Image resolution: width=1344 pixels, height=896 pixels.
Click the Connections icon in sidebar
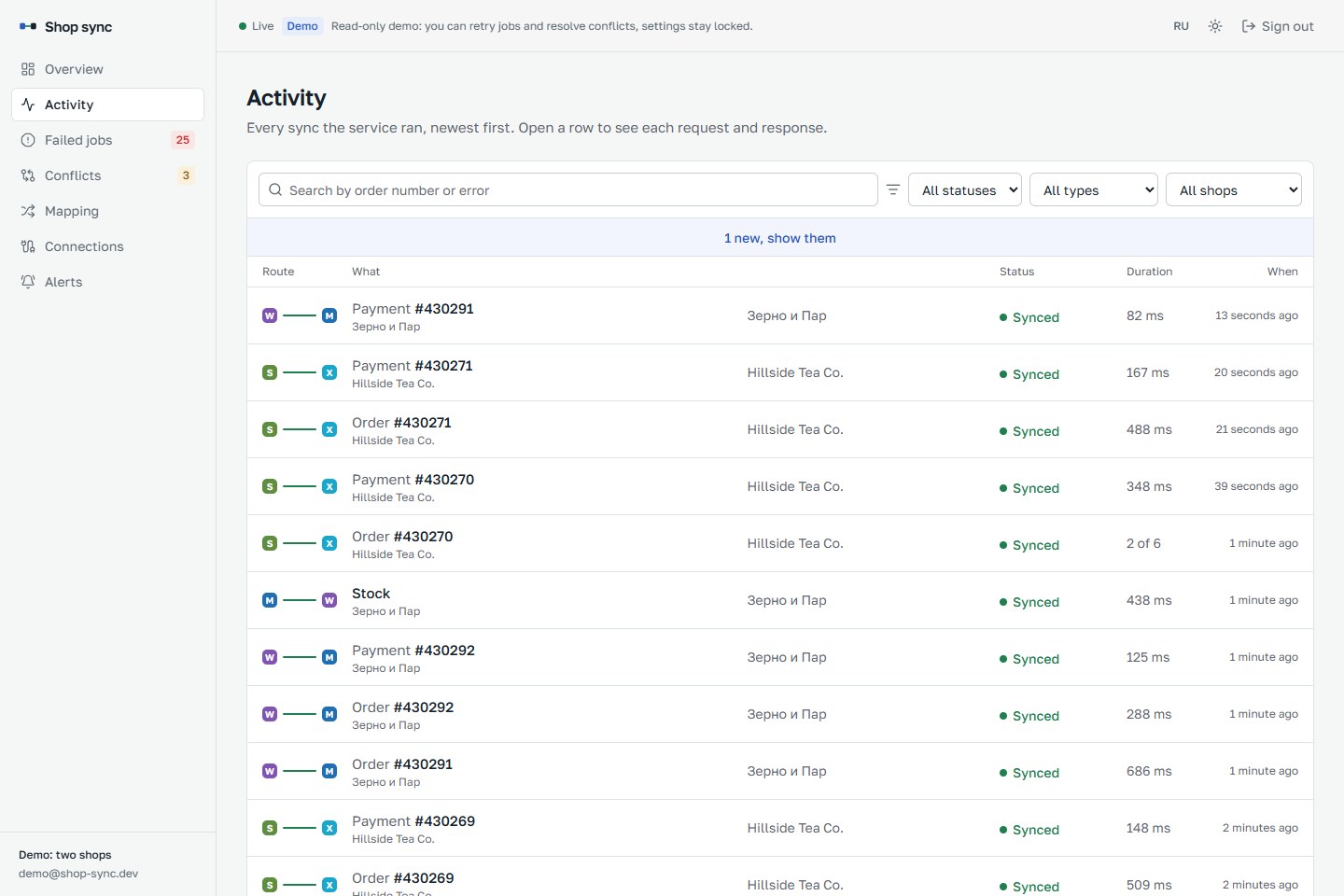point(28,246)
